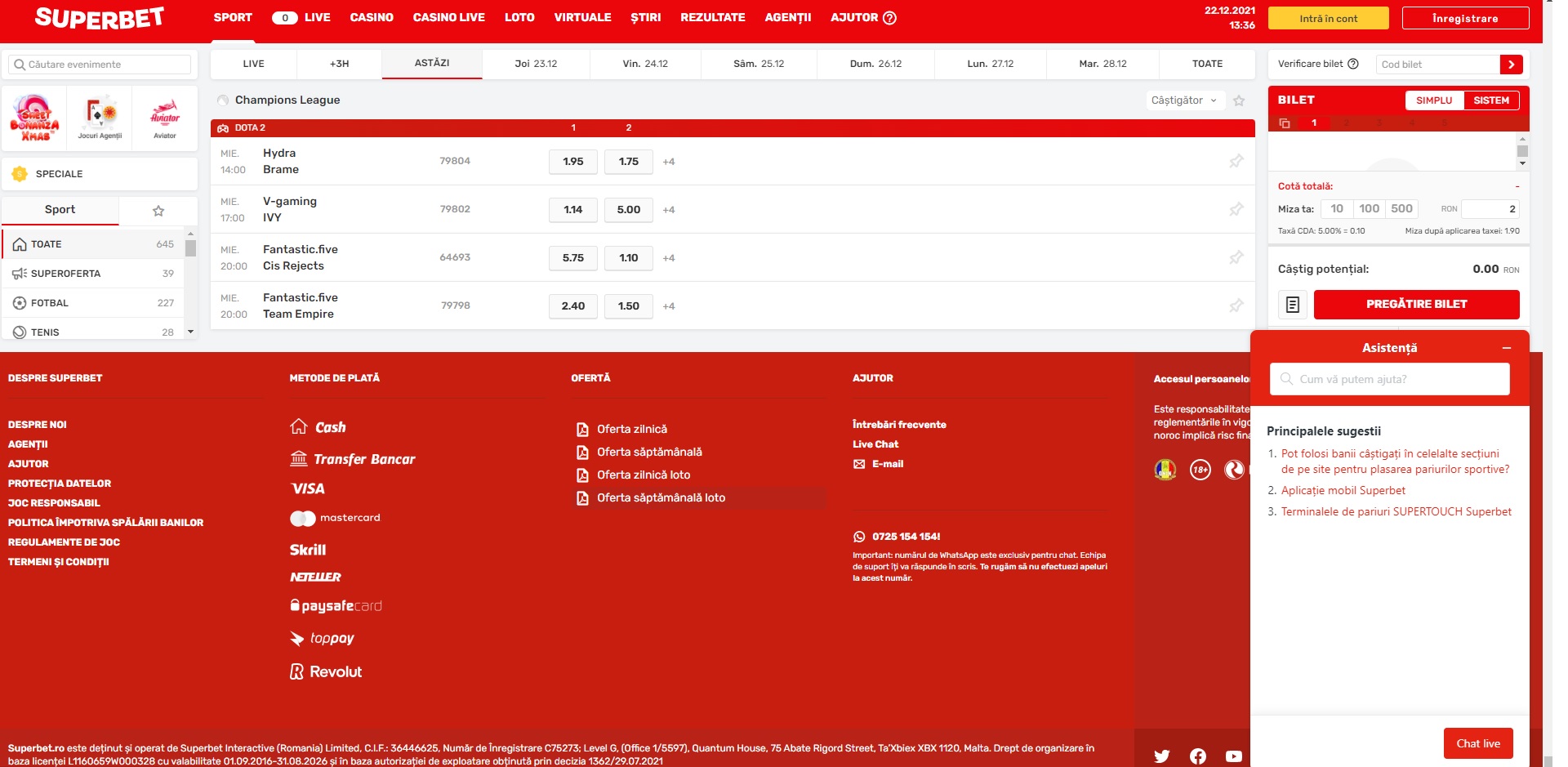Click the sport list scrollbar down arrow
The width and height of the screenshot is (1568, 767).
[x=190, y=332]
